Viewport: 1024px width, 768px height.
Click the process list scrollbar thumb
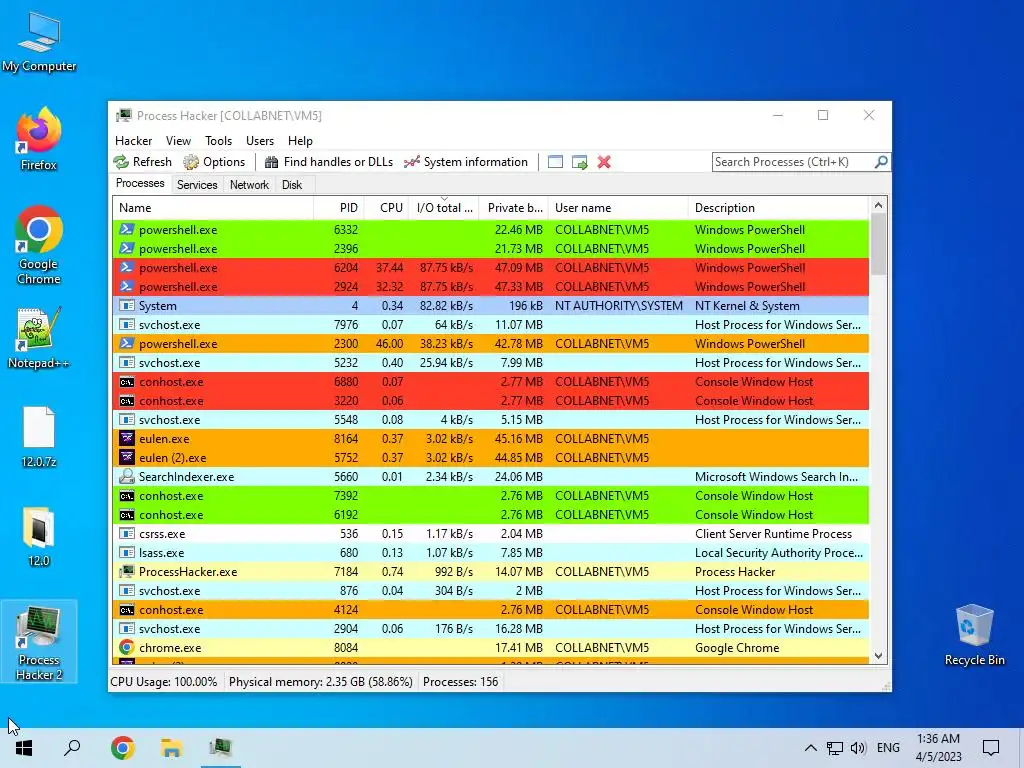click(878, 244)
